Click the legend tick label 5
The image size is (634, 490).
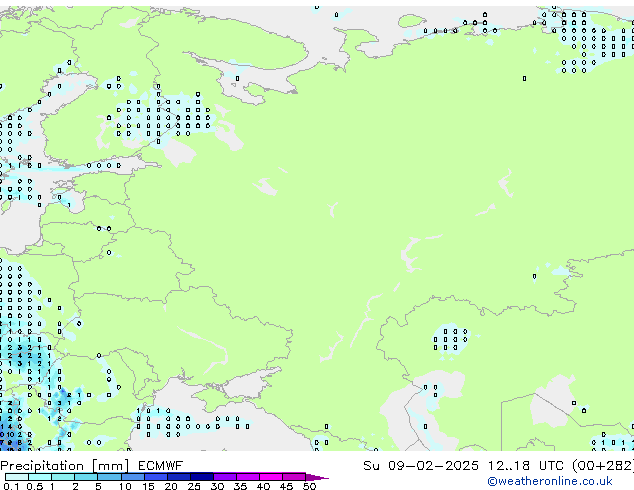click(99, 486)
